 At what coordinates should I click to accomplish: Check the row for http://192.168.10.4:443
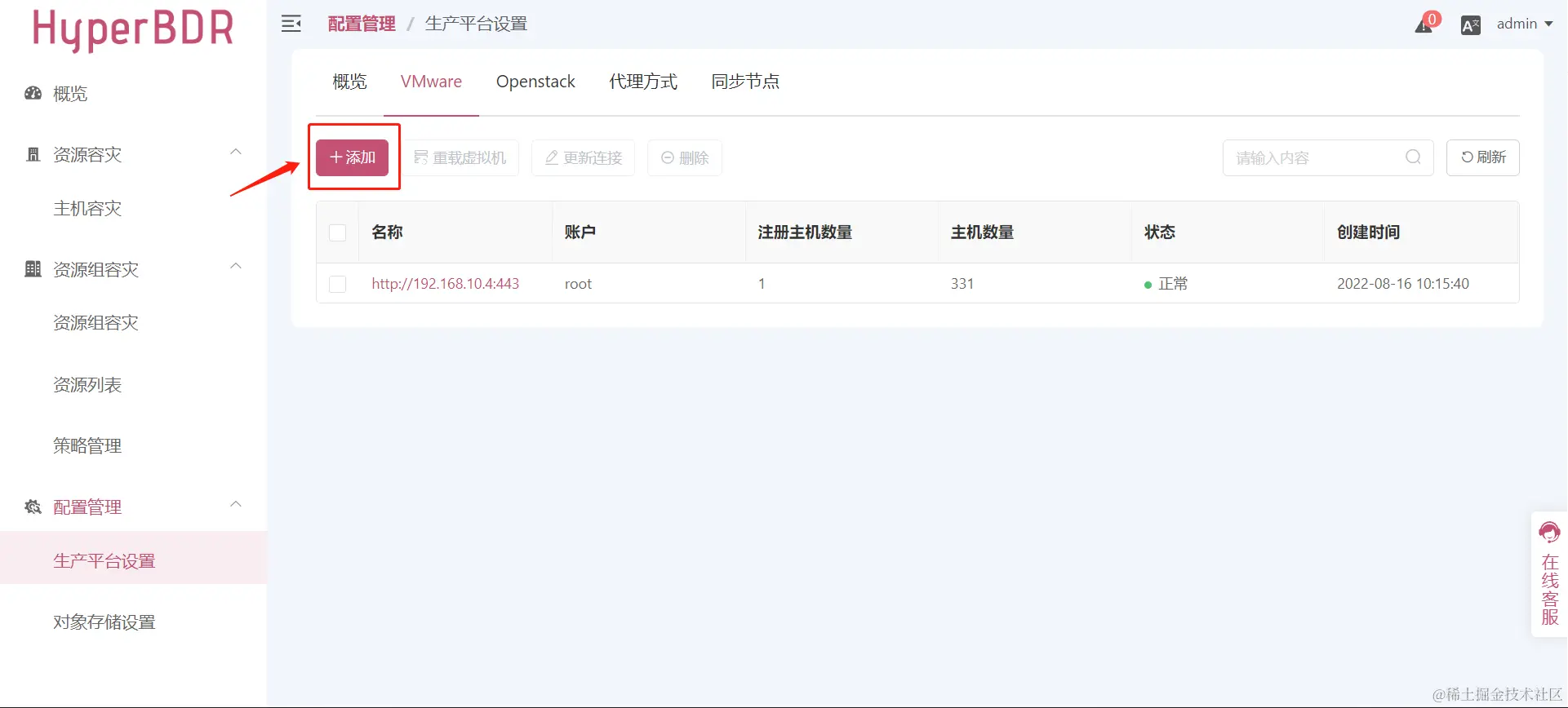[x=337, y=284]
